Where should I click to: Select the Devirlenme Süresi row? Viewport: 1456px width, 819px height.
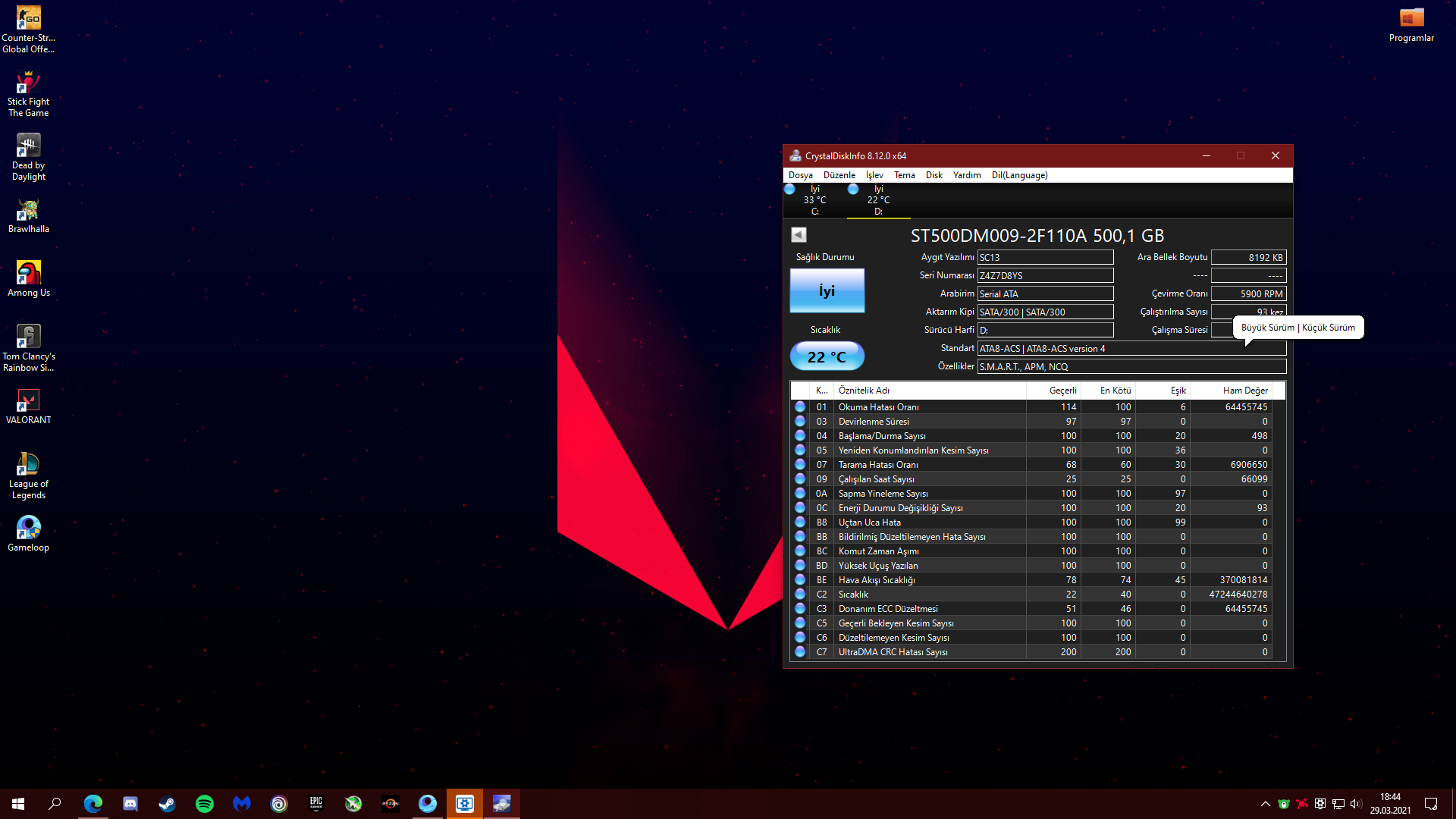click(1031, 422)
